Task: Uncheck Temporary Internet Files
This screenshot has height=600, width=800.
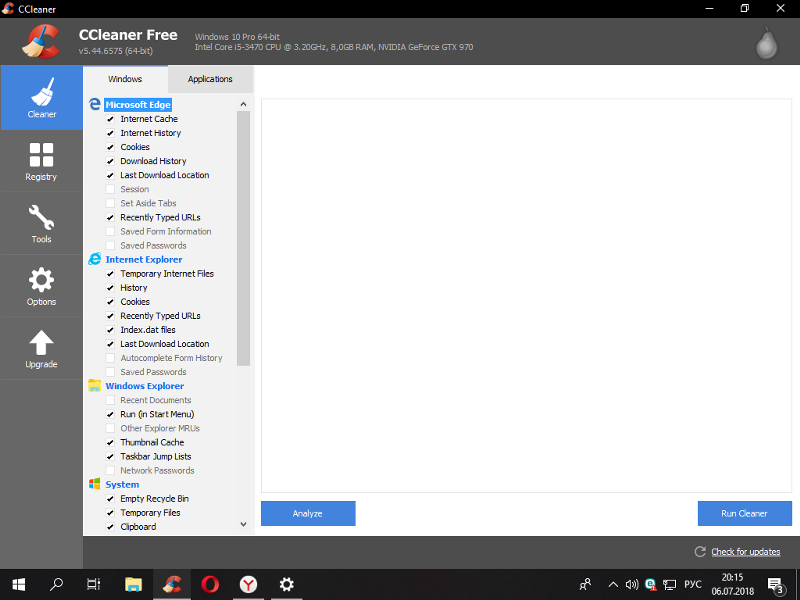Action: pyautogui.click(x=110, y=273)
